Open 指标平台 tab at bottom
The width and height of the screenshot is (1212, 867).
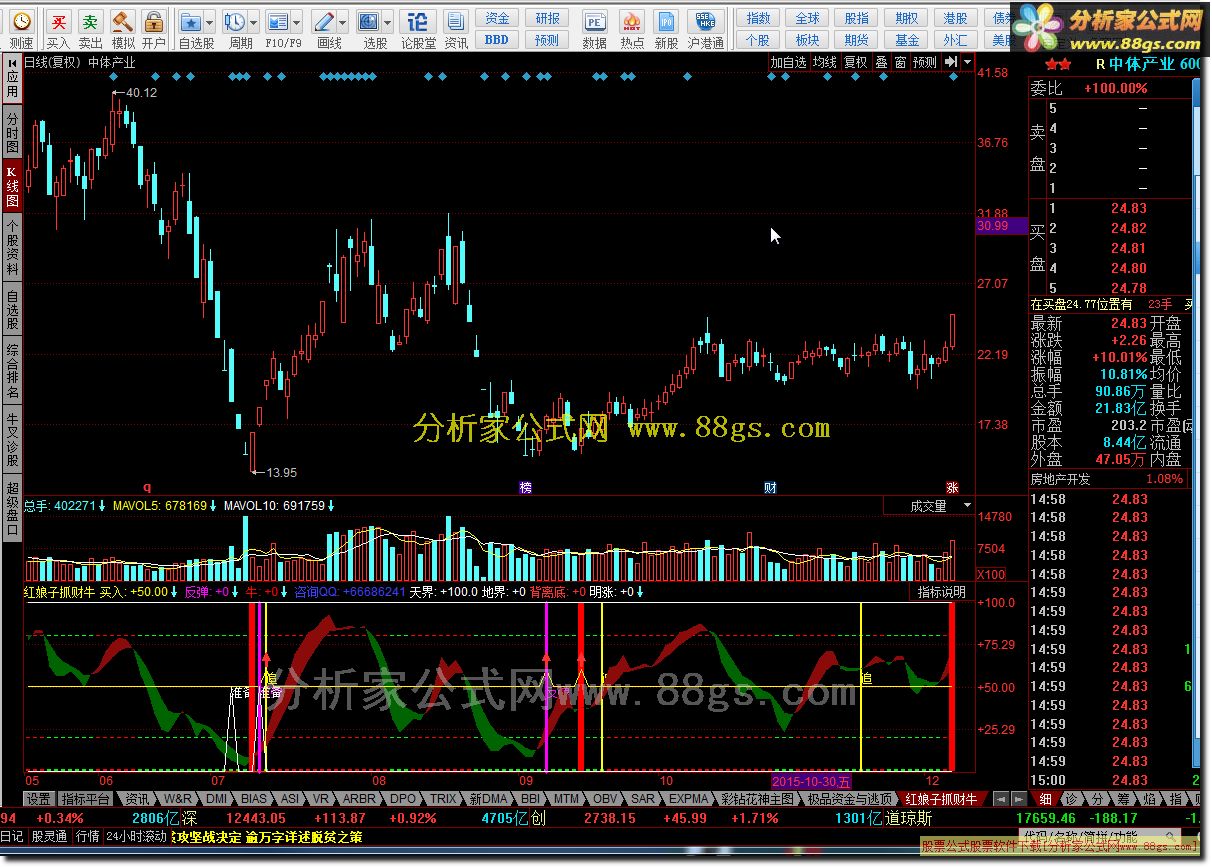coord(86,798)
